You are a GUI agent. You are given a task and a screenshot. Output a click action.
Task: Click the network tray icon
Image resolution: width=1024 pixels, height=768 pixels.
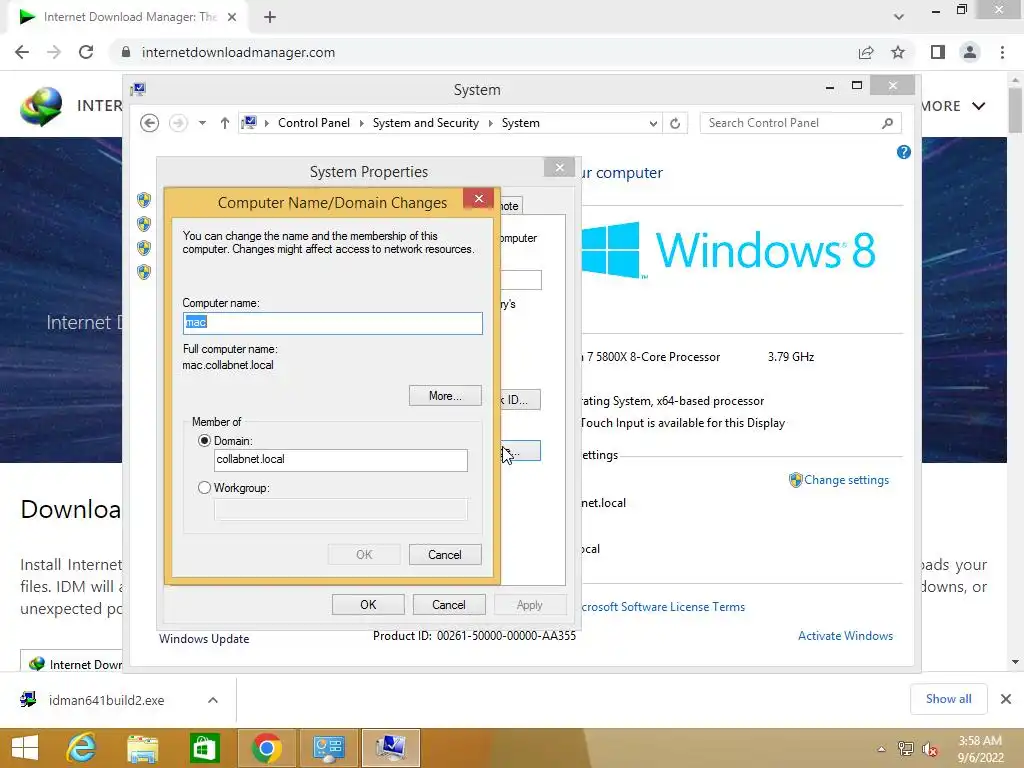[x=906, y=749]
